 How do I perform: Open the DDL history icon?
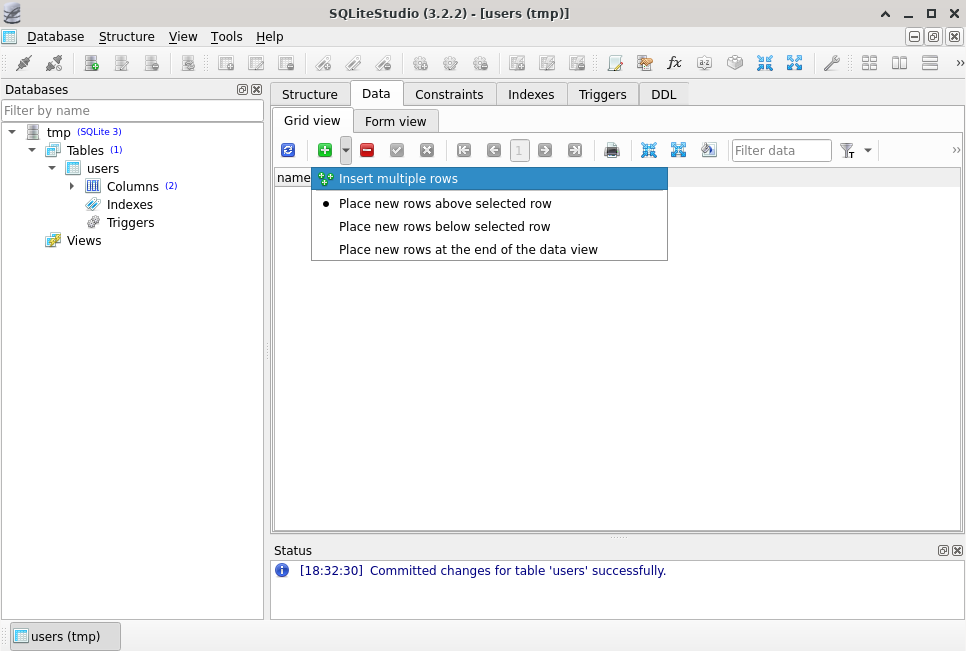(644, 63)
